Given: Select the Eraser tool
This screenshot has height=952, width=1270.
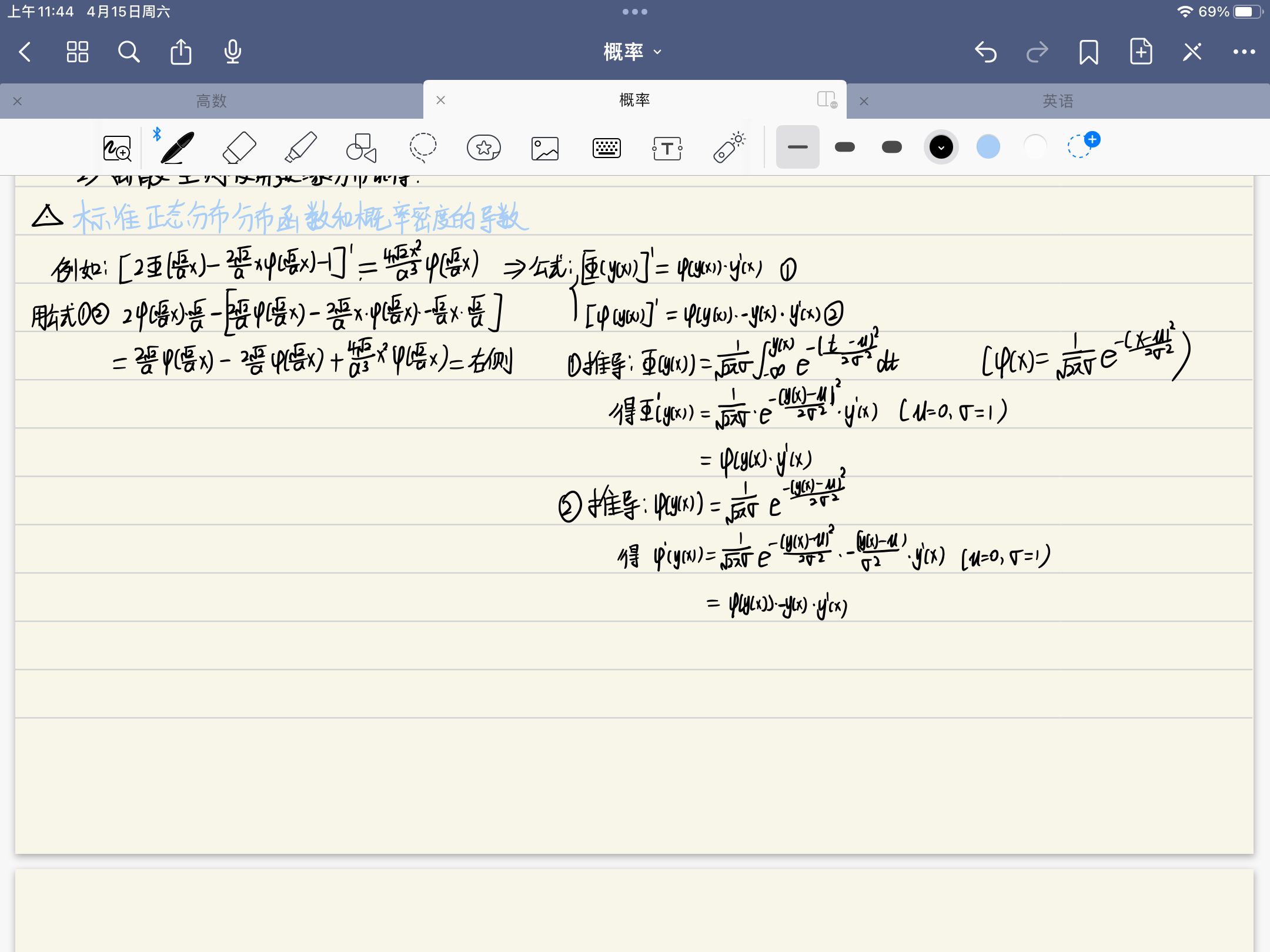Looking at the screenshot, I should coord(239,148).
